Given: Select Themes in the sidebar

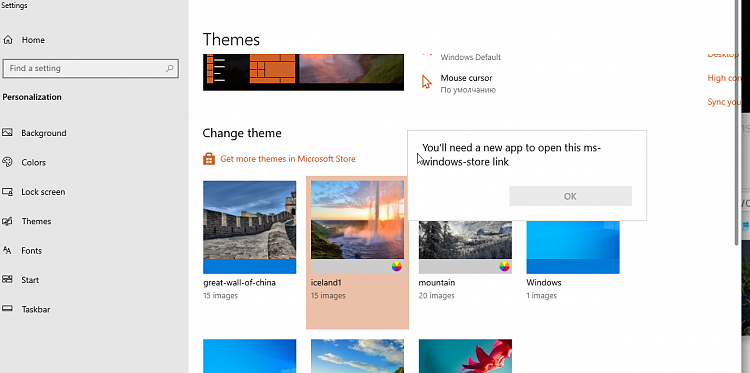Looking at the screenshot, I should pos(36,221).
